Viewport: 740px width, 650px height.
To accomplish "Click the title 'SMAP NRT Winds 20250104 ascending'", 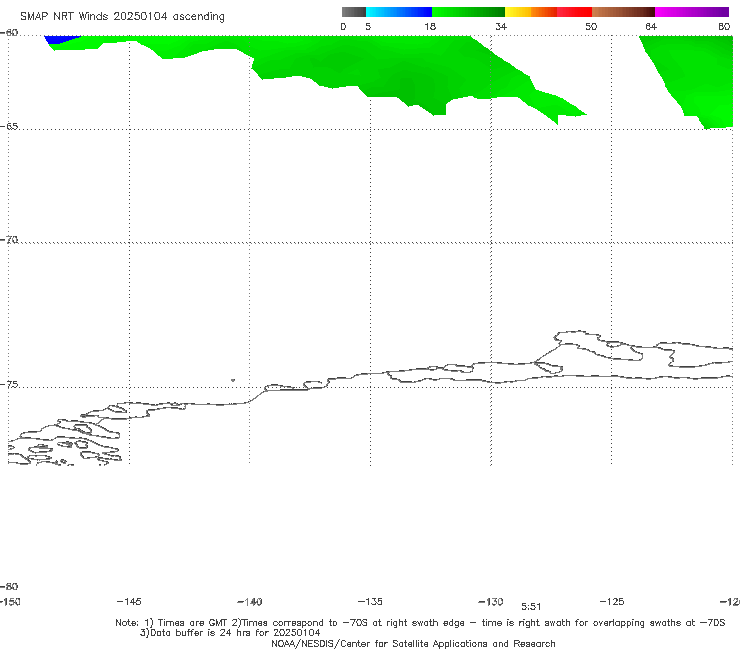I will (122, 17).
